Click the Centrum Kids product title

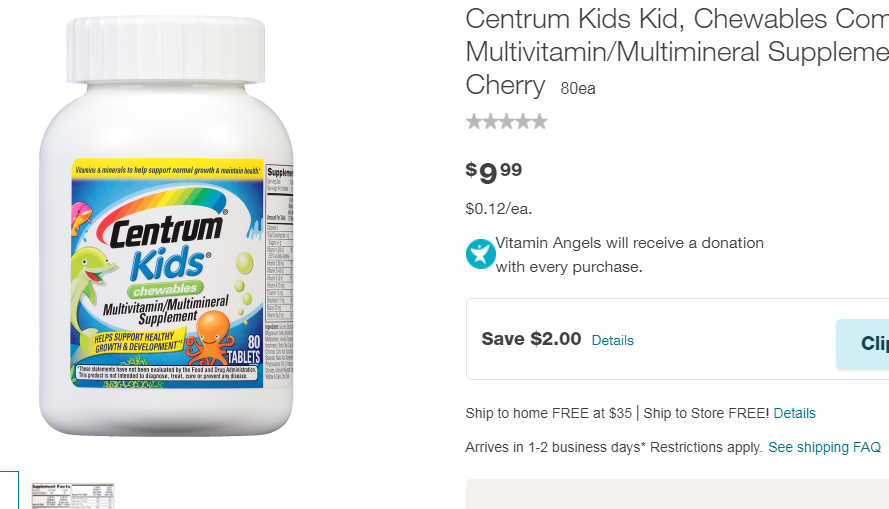coord(677,52)
